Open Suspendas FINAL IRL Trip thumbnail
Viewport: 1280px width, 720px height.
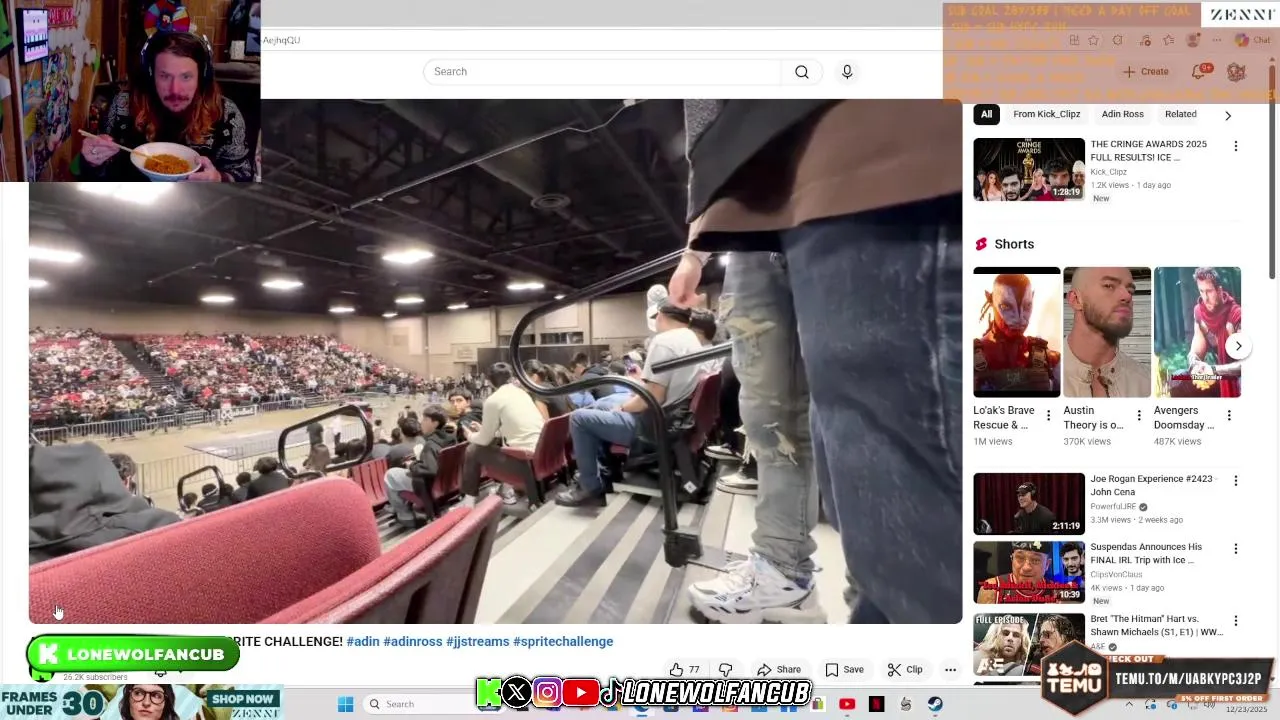click(x=1029, y=572)
